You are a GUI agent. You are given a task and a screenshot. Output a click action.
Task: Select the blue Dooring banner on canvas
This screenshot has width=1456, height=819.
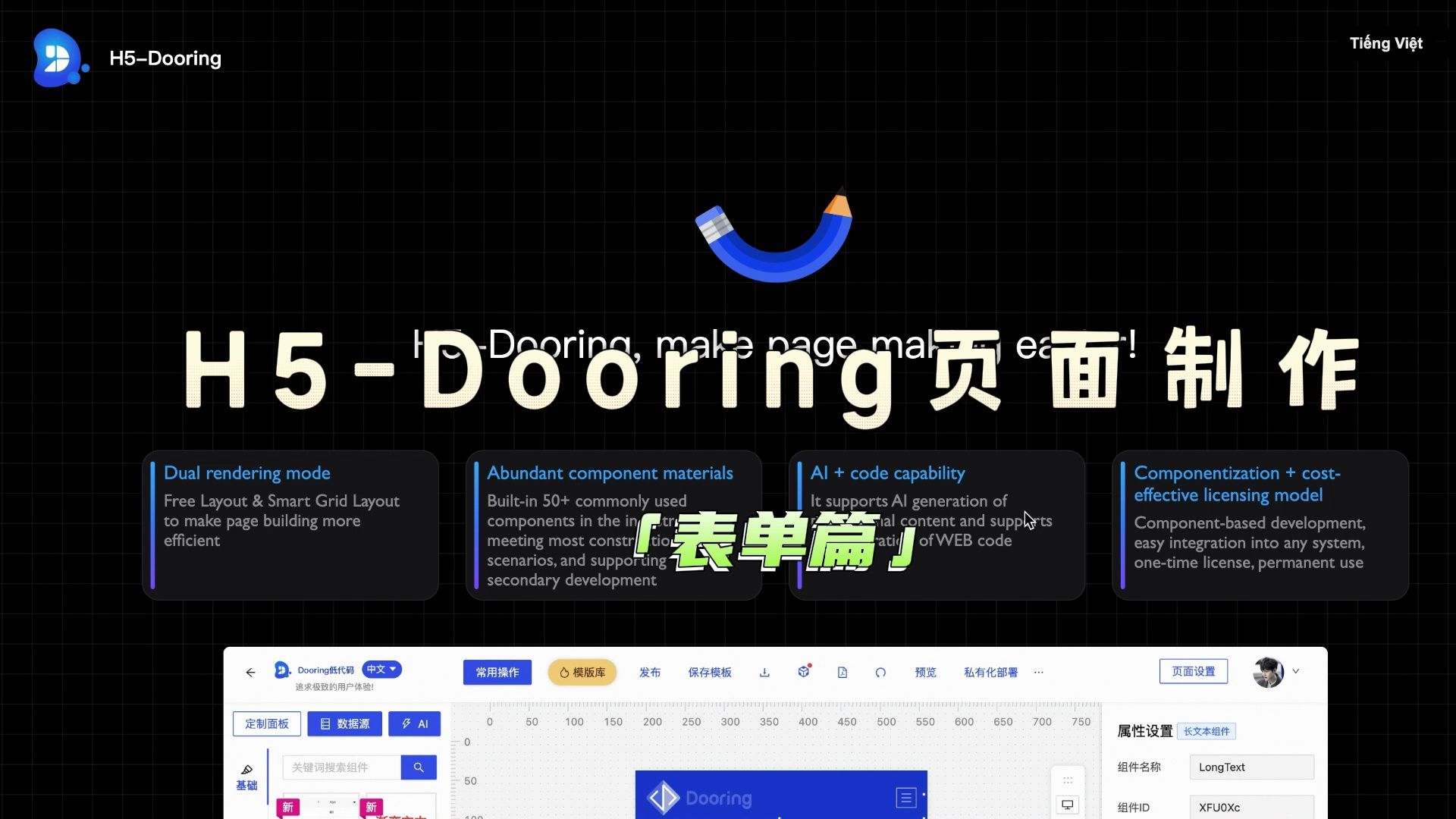click(781, 795)
